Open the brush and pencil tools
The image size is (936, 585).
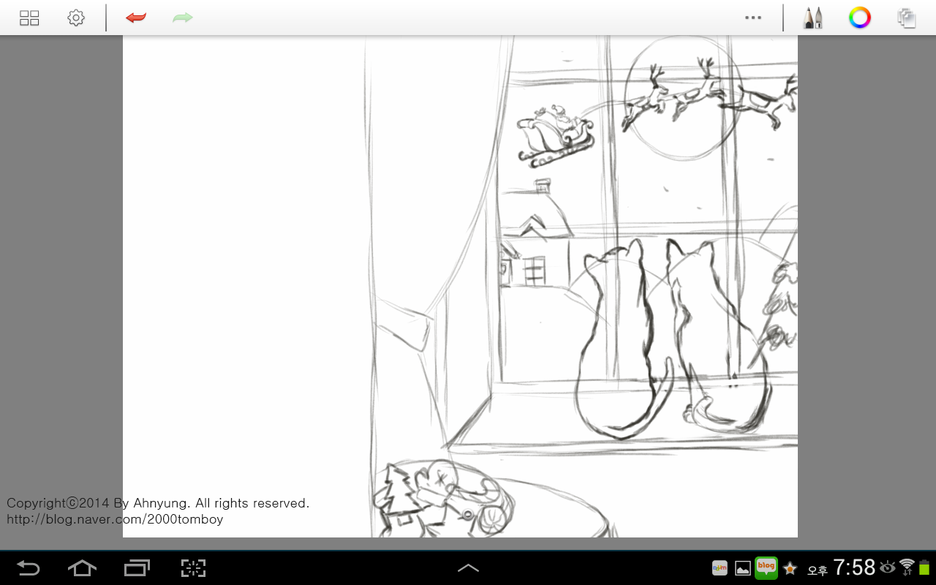point(812,18)
